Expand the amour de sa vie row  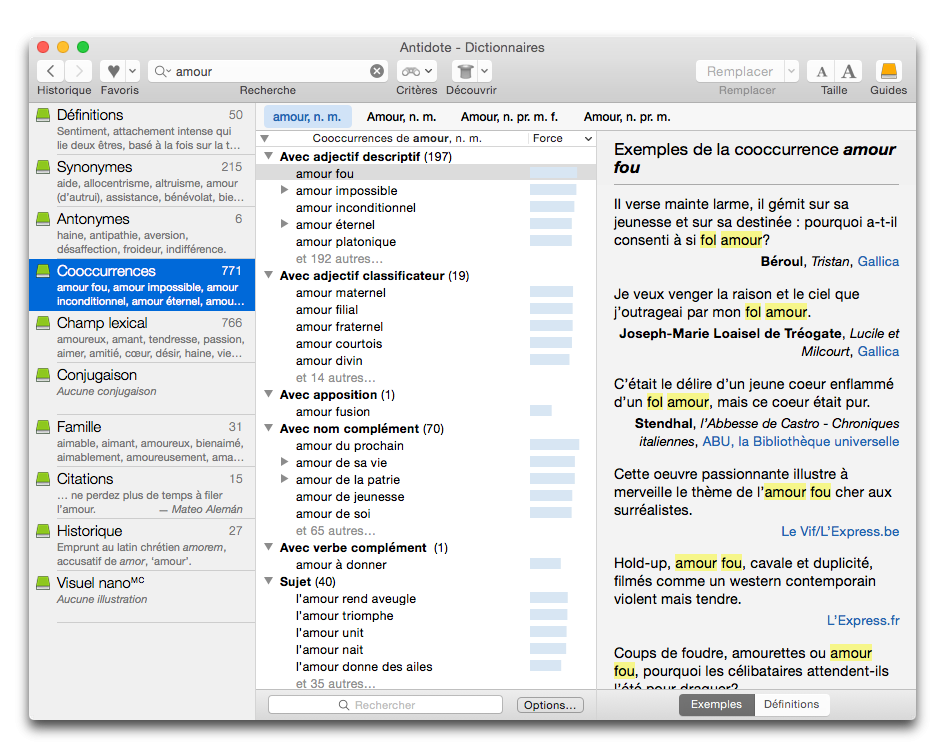(x=284, y=462)
